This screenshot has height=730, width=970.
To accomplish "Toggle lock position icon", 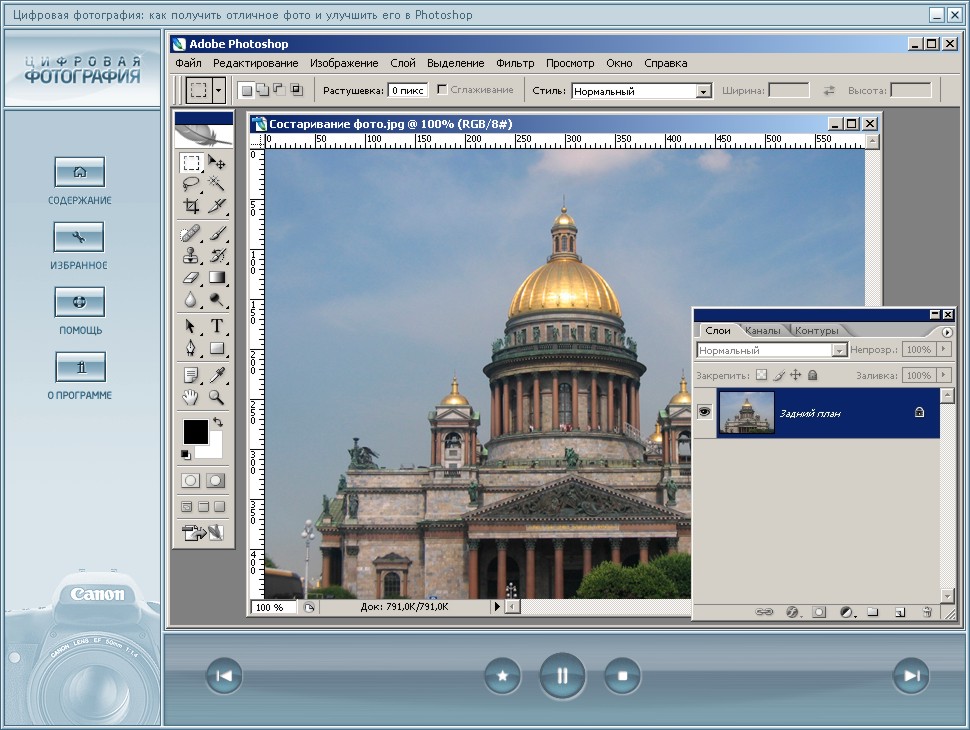I will 796,375.
